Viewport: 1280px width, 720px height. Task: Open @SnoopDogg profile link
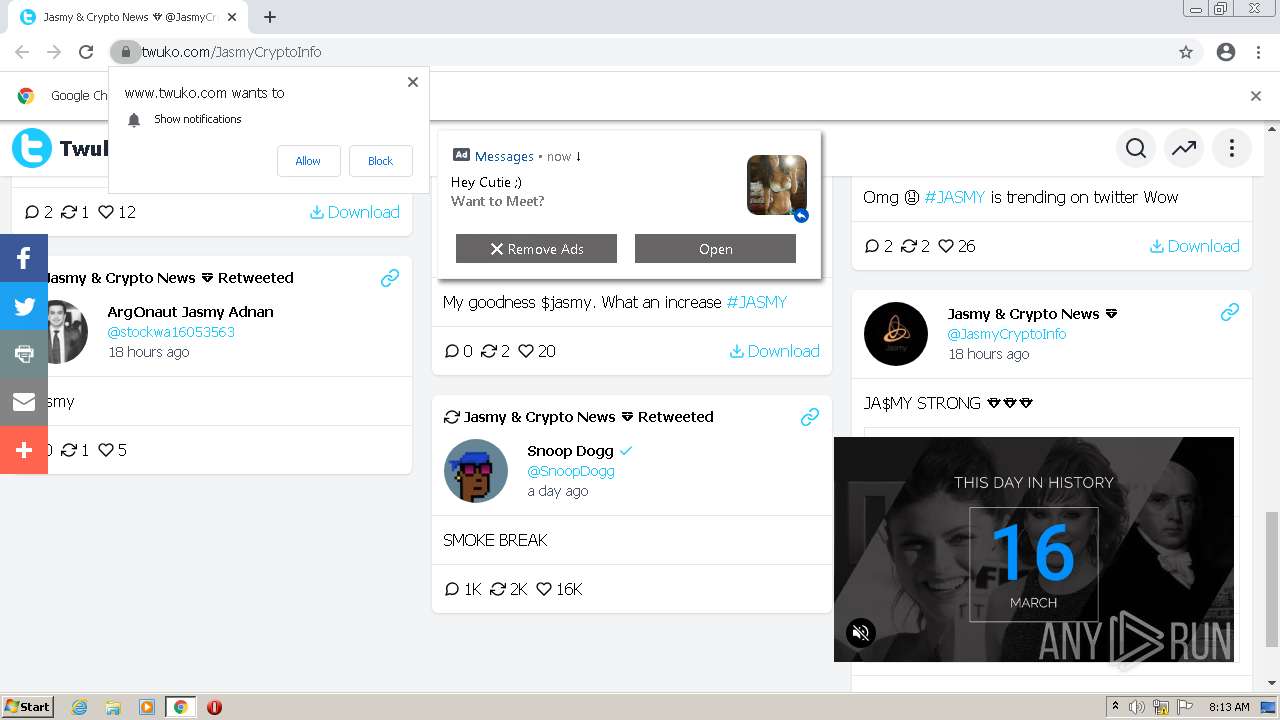[570, 471]
